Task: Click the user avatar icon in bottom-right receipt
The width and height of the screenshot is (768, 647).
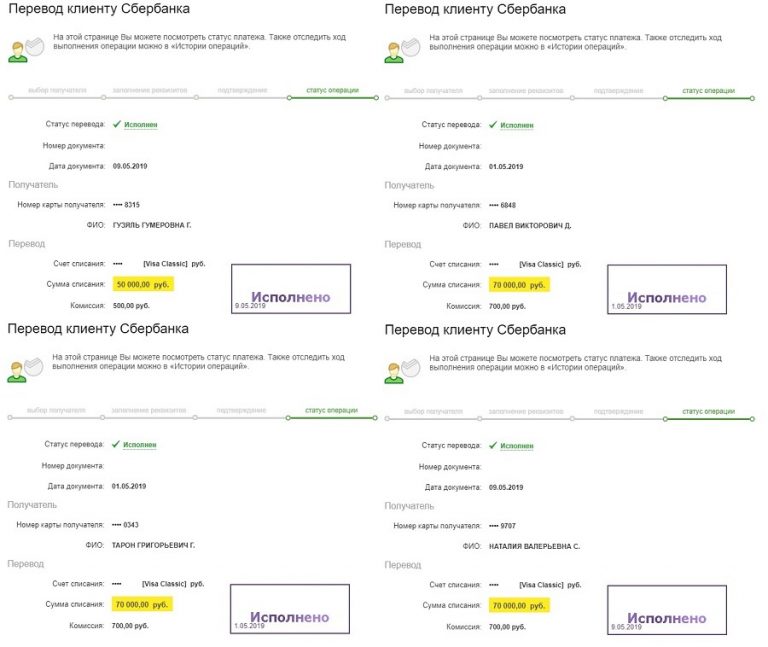Action: click(x=394, y=373)
